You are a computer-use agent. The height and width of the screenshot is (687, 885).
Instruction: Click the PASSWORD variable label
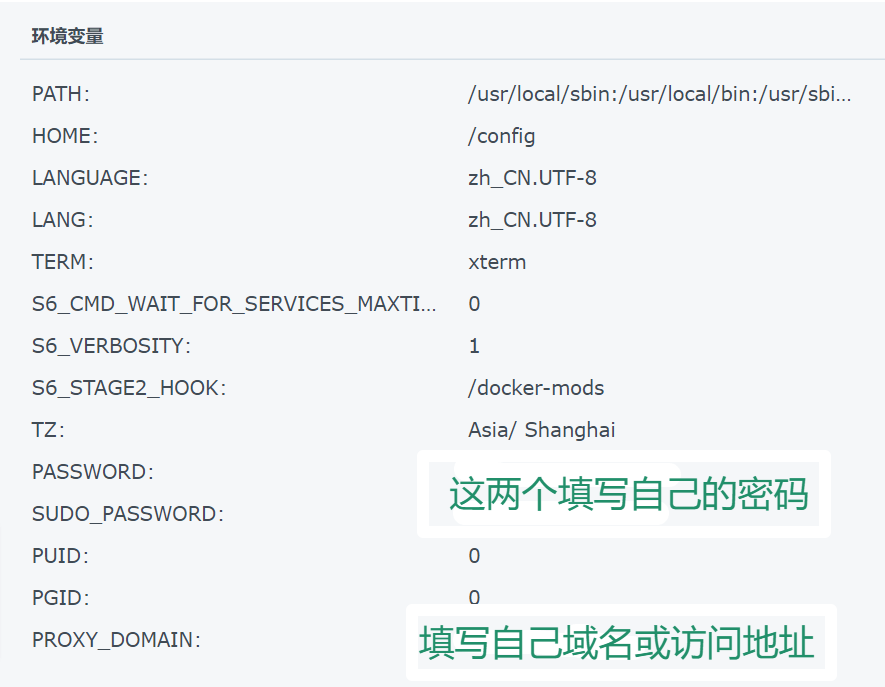click(93, 472)
